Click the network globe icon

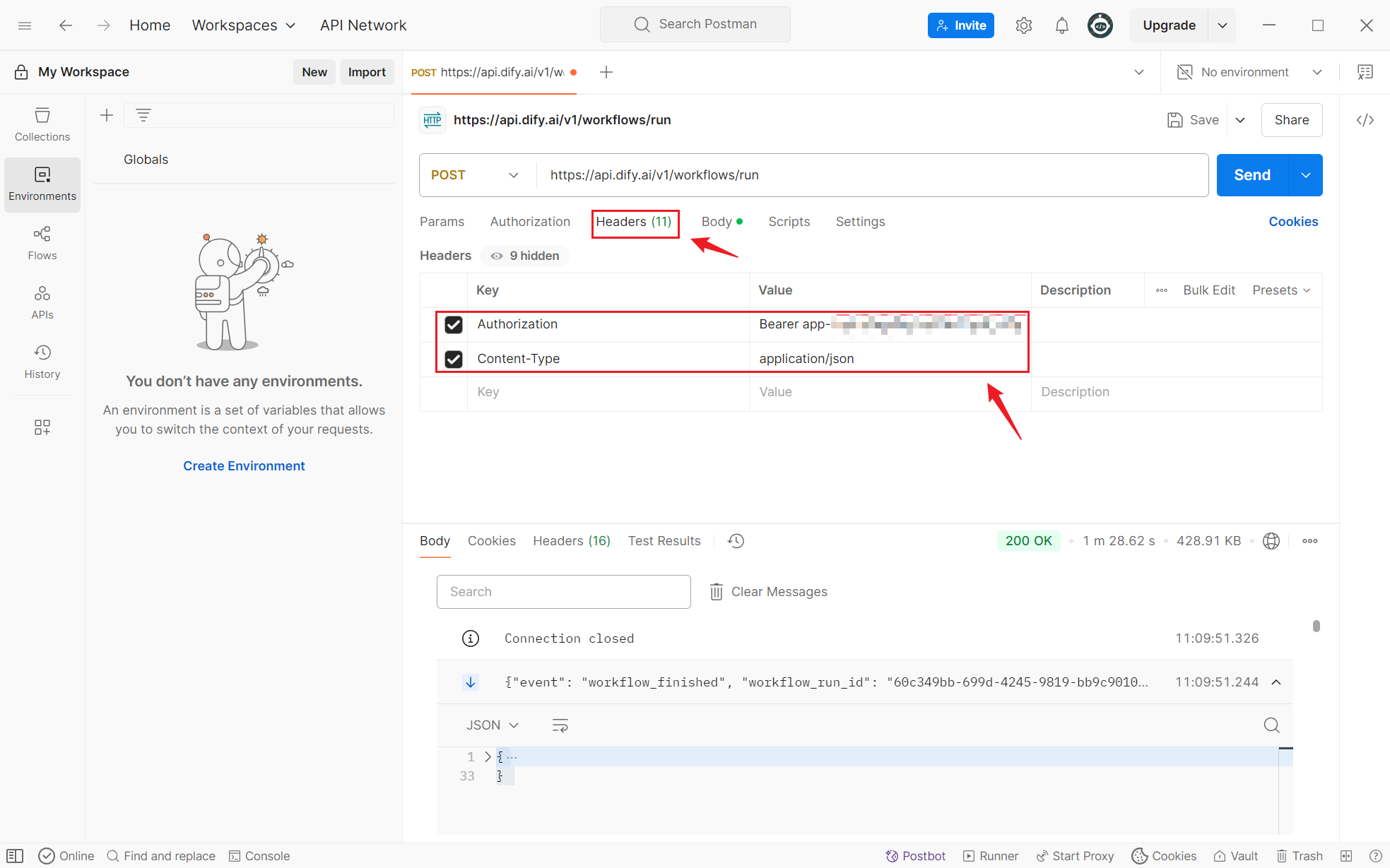(1271, 541)
